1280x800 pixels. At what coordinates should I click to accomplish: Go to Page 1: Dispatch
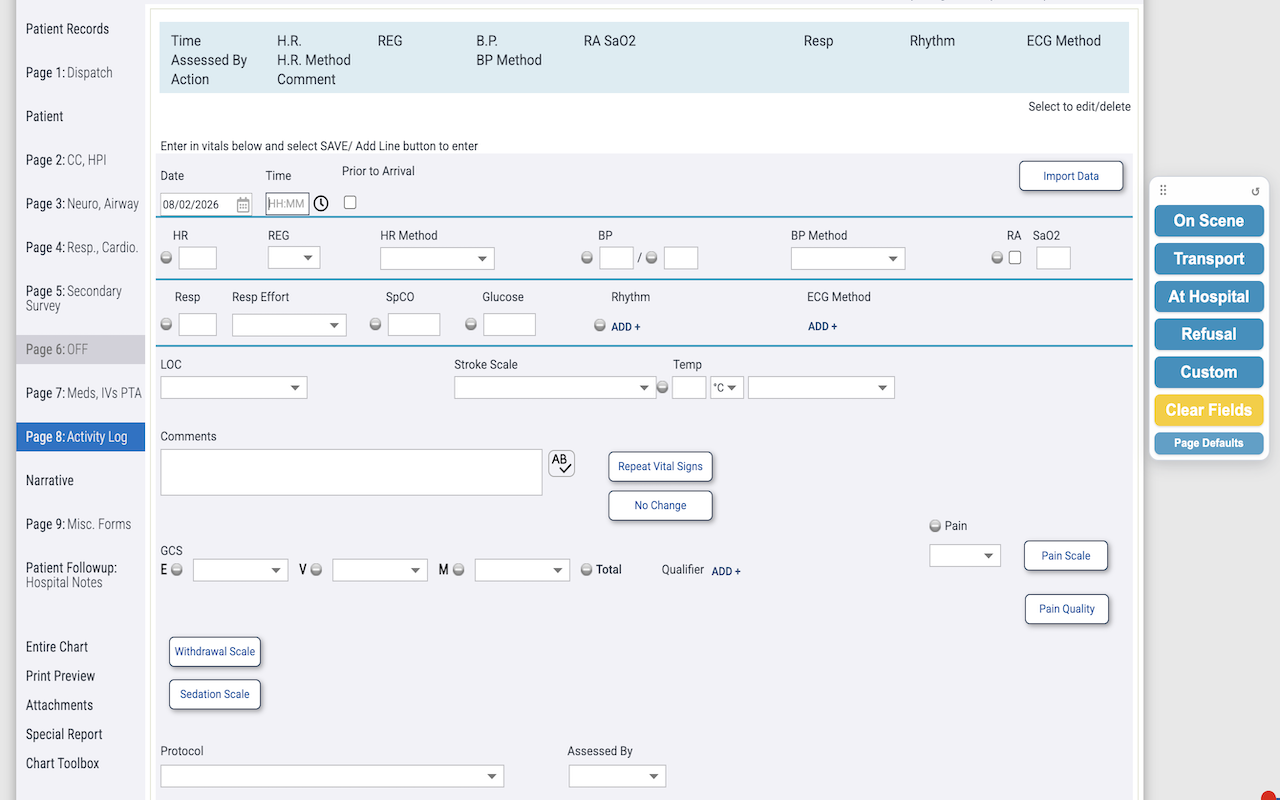click(69, 73)
